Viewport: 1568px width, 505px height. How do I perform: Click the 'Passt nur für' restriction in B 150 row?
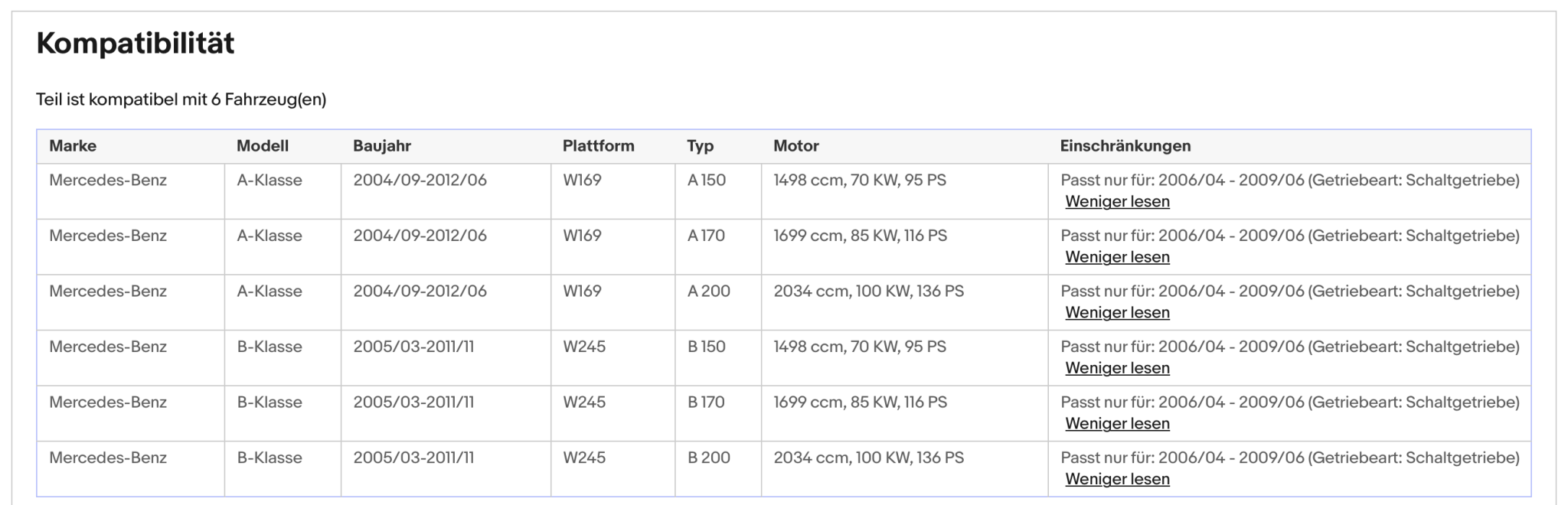(1290, 347)
